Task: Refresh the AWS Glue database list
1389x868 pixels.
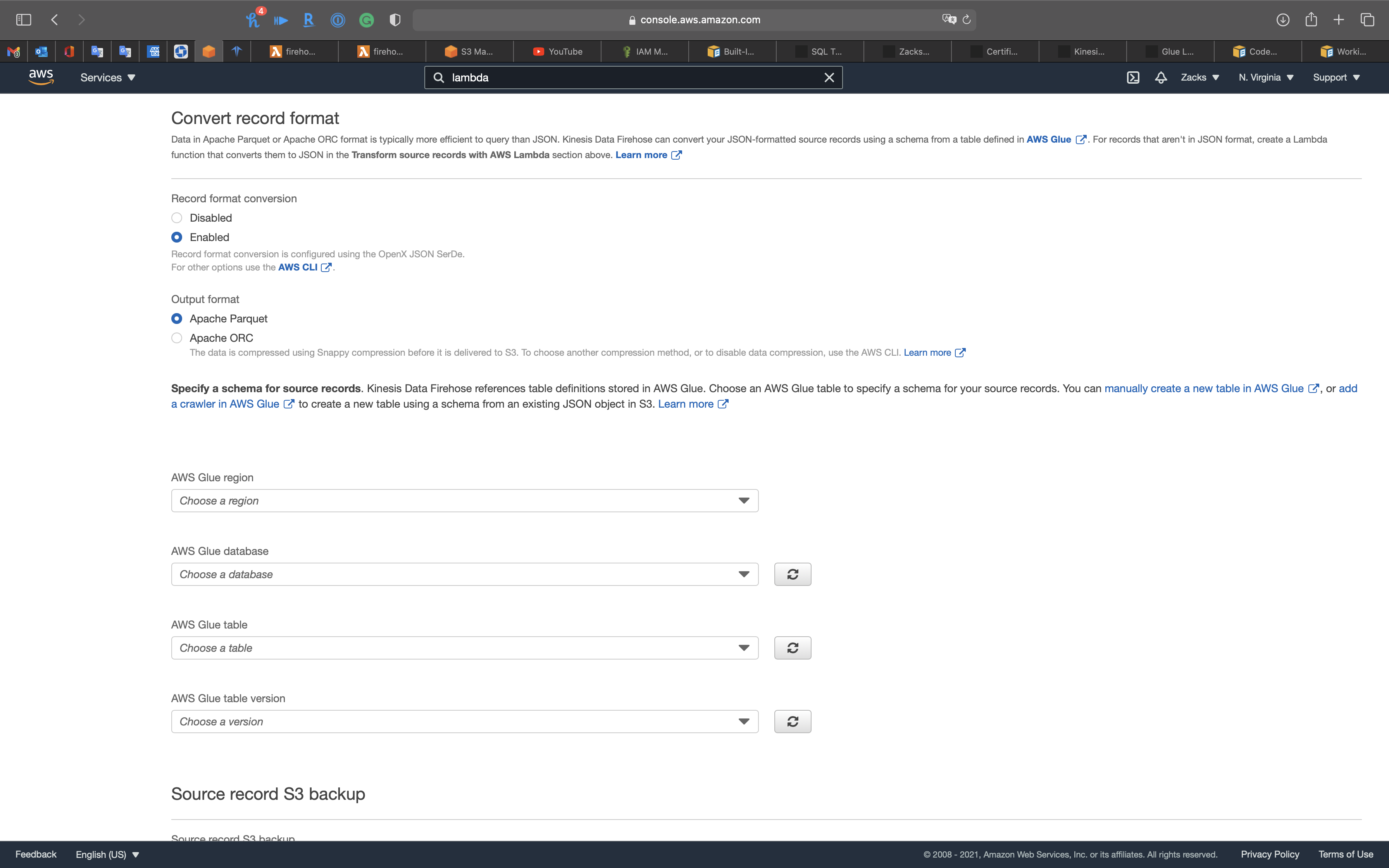Action: (792, 574)
